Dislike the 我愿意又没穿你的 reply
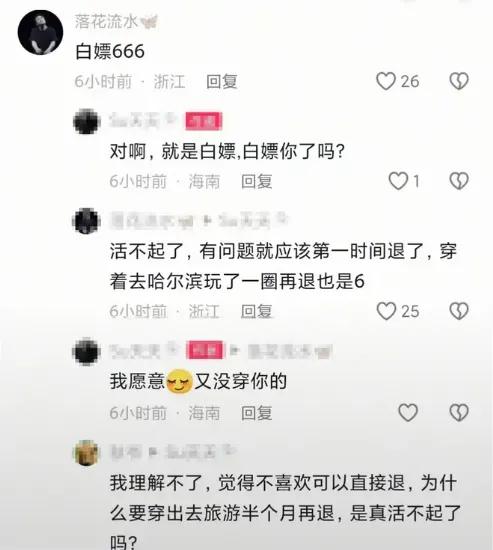 pyautogui.click(x=459, y=412)
